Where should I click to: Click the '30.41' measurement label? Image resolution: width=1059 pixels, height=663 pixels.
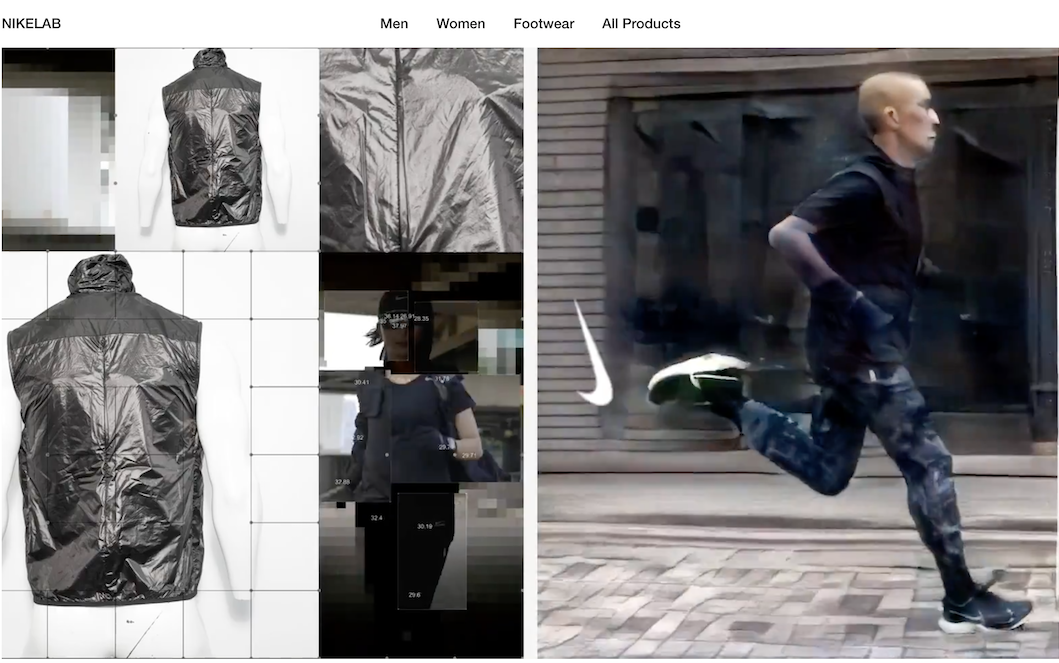(361, 382)
